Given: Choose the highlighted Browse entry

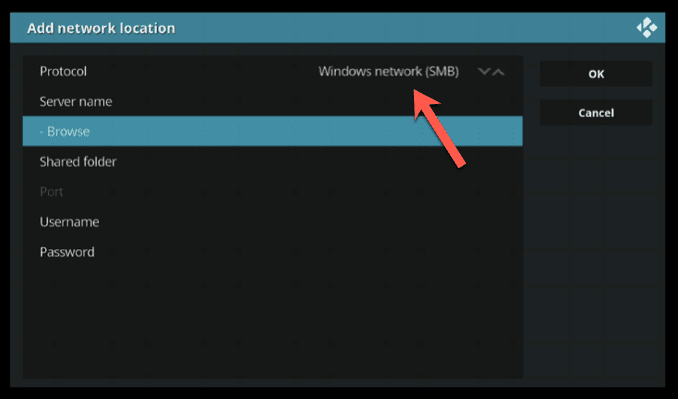Looking at the screenshot, I should [x=272, y=131].
